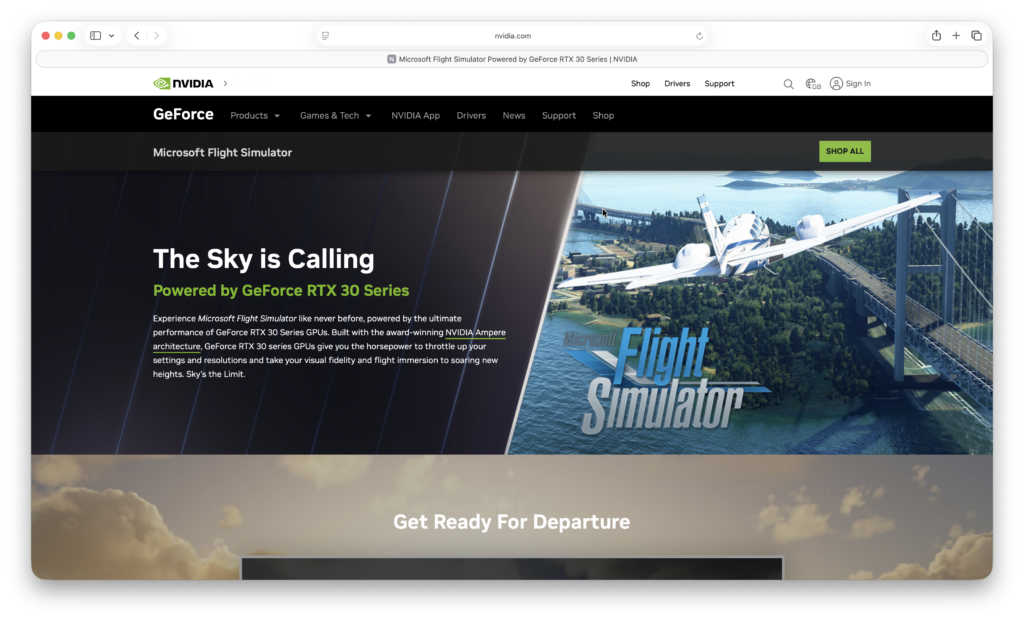
Task: Click the Sign In account icon
Action: (x=836, y=84)
